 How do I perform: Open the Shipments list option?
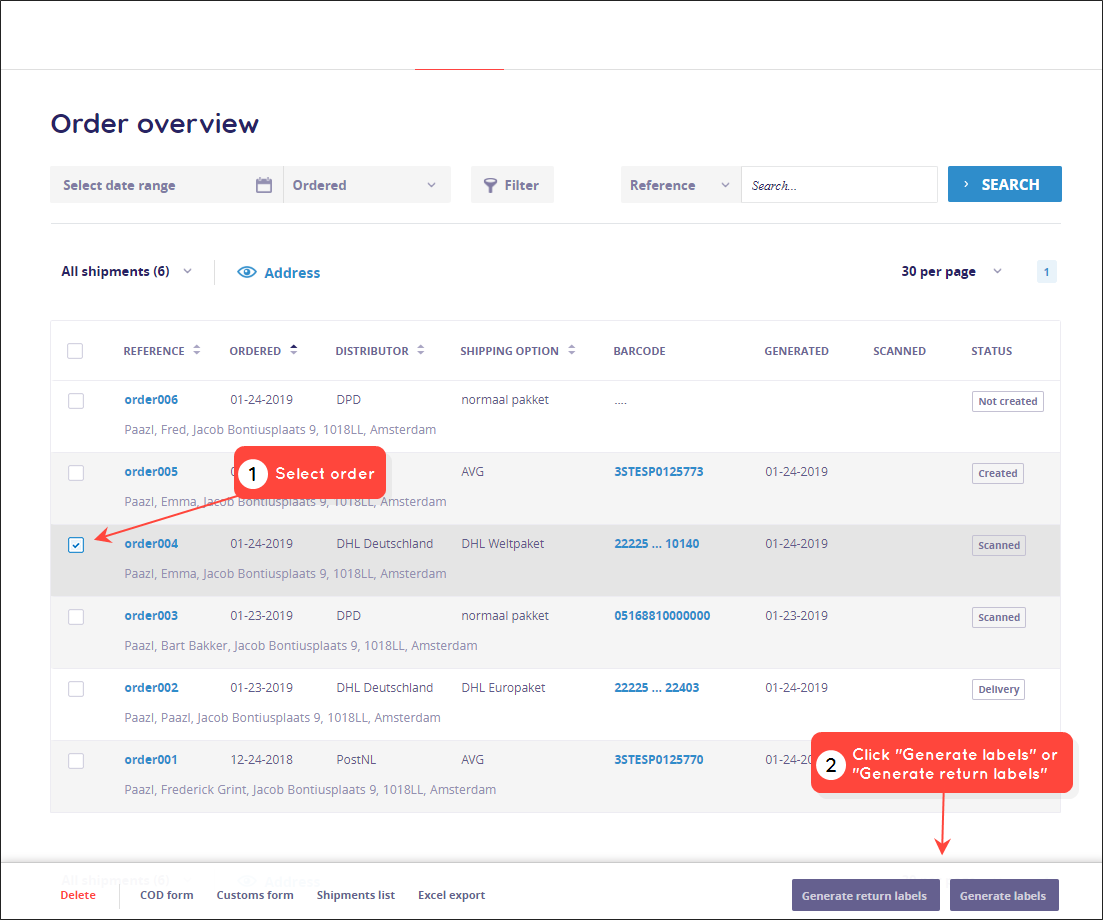point(356,895)
